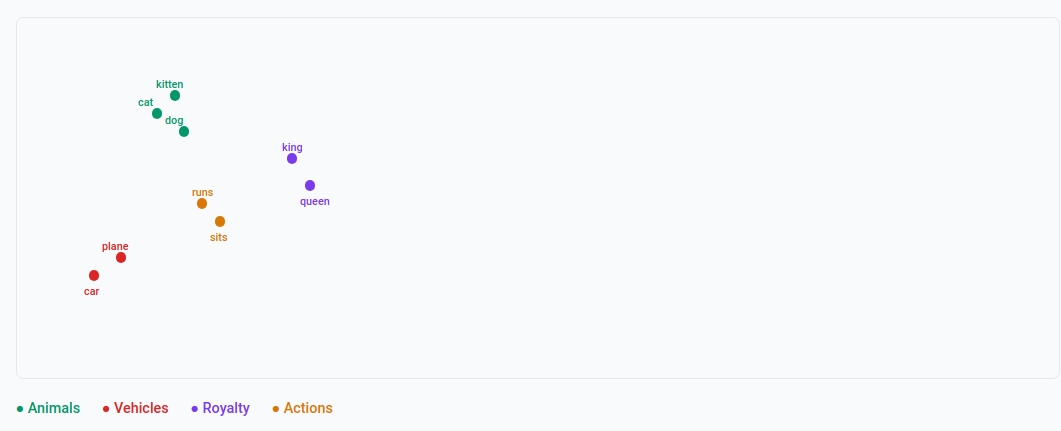The image size is (1061, 431).
Task: Select the cat embedding dot
Action: tap(157, 114)
